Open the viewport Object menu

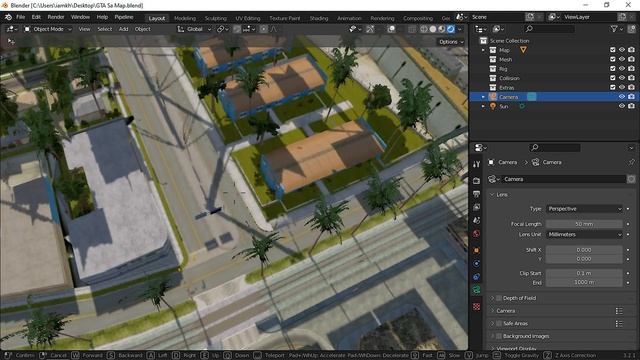click(142, 29)
